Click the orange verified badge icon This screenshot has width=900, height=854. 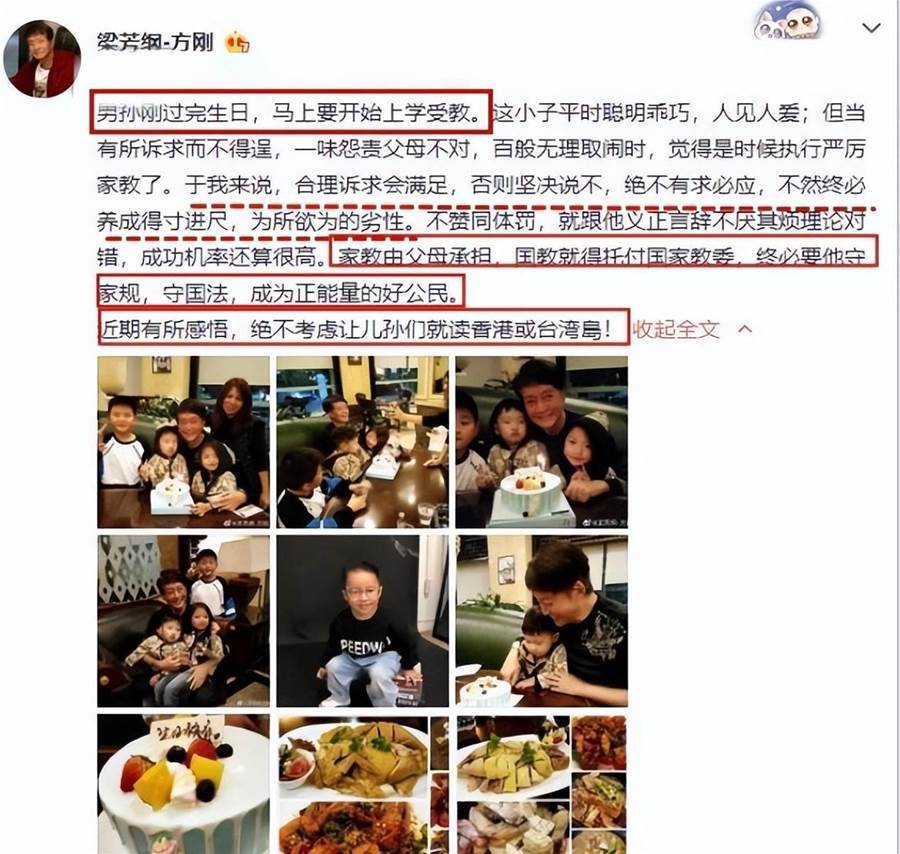tap(237, 42)
